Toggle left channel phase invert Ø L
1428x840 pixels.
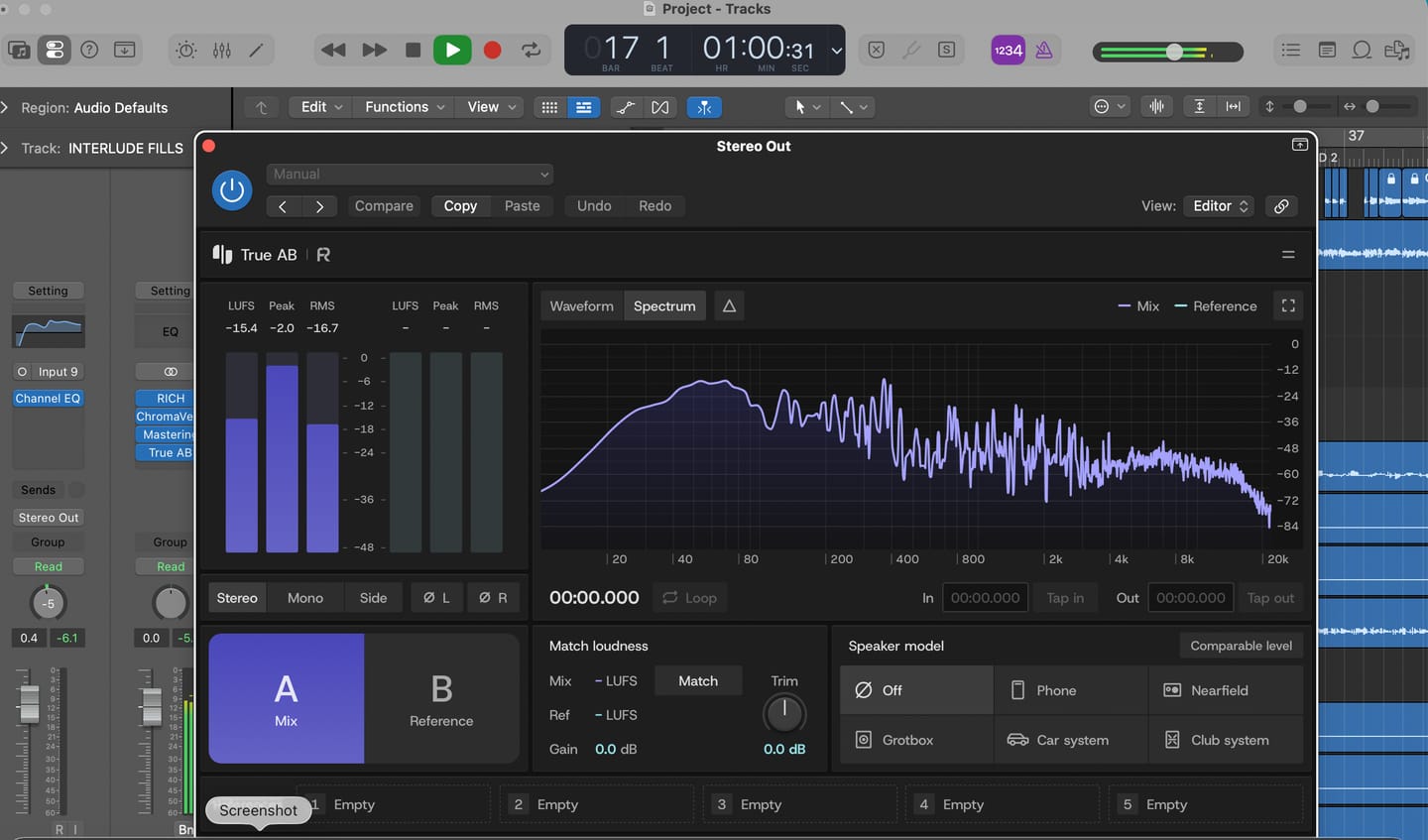(436, 598)
